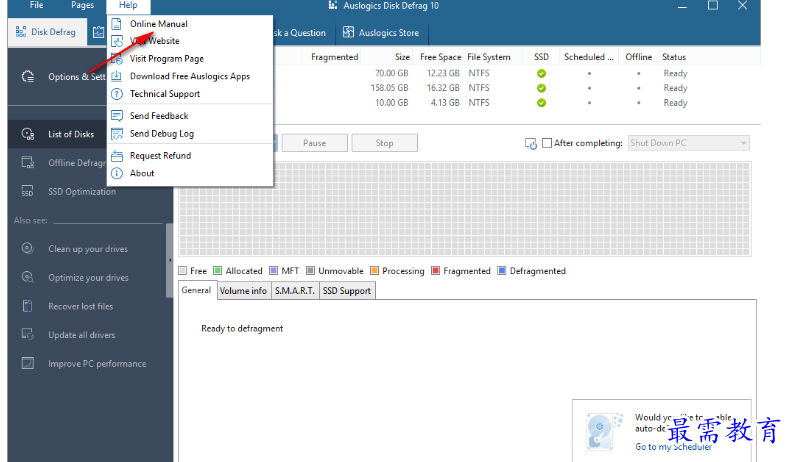Click the Stop button
The height and width of the screenshot is (462, 789).
(x=384, y=143)
